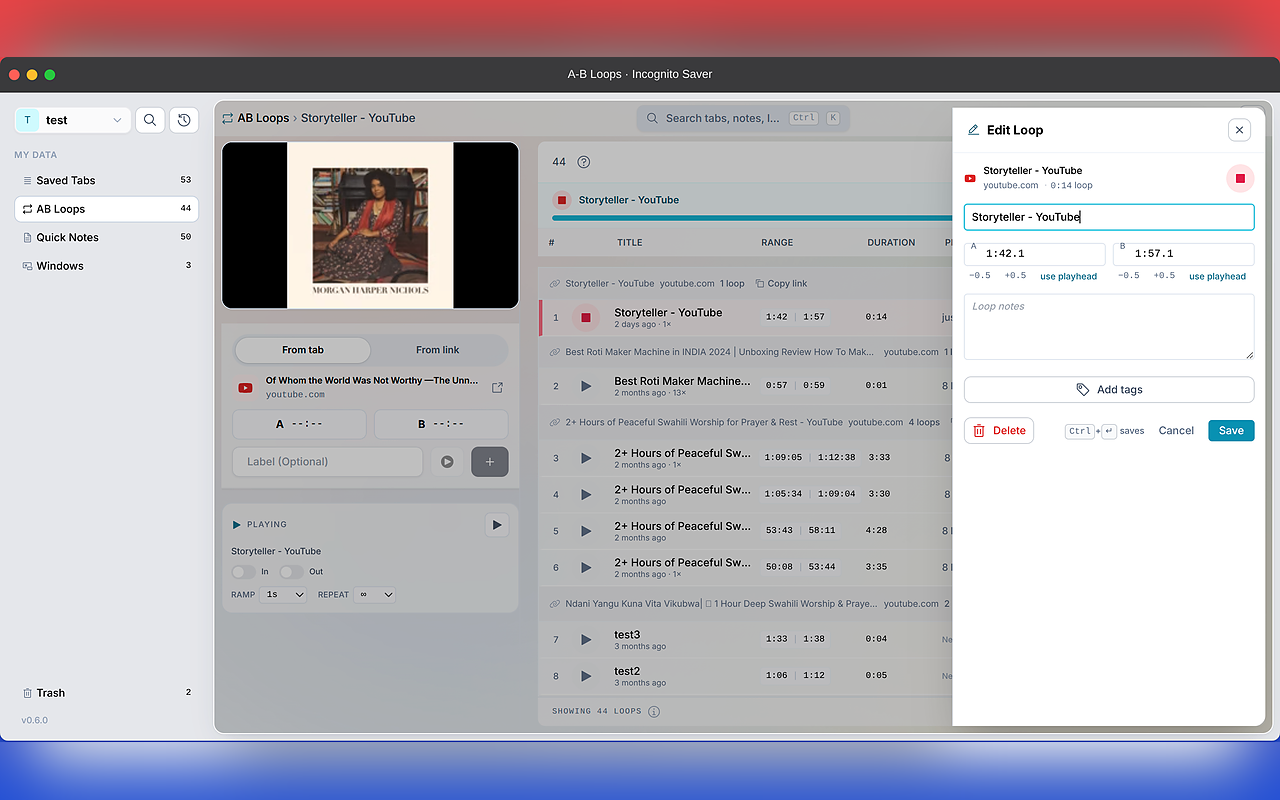The image size is (1280, 800).
Task: Click use playhead under the A time
Action: (x=1068, y=276)
